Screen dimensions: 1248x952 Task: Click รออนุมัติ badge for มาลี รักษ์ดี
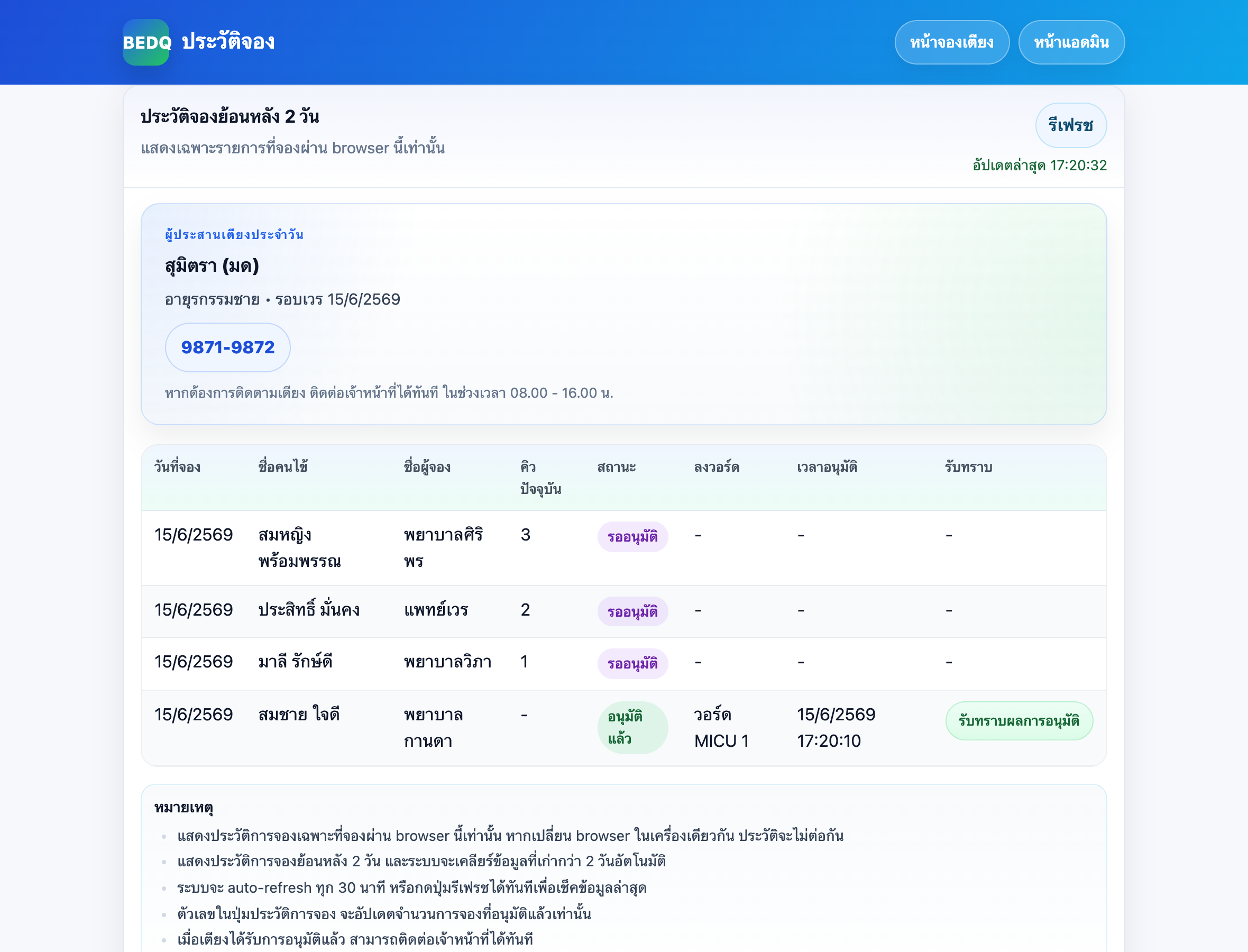(x=633, y=664)
